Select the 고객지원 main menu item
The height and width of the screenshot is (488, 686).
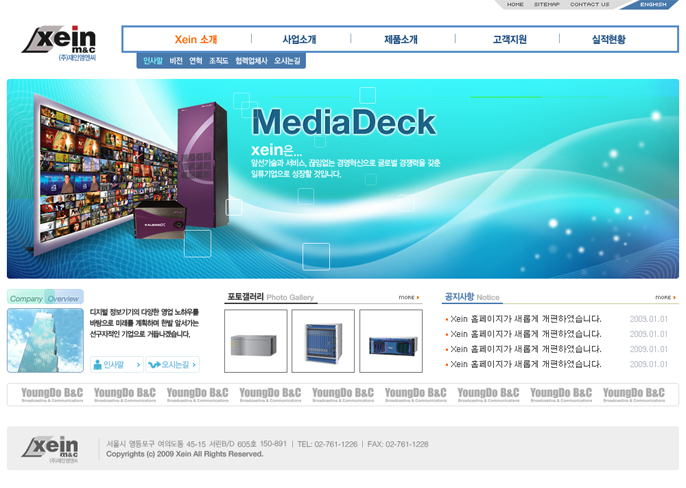(x=510, y=39)
